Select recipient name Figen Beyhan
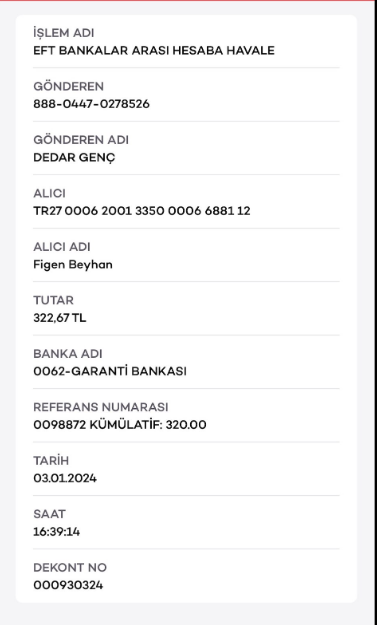The image size is (377, 625). tap(73, 265)
